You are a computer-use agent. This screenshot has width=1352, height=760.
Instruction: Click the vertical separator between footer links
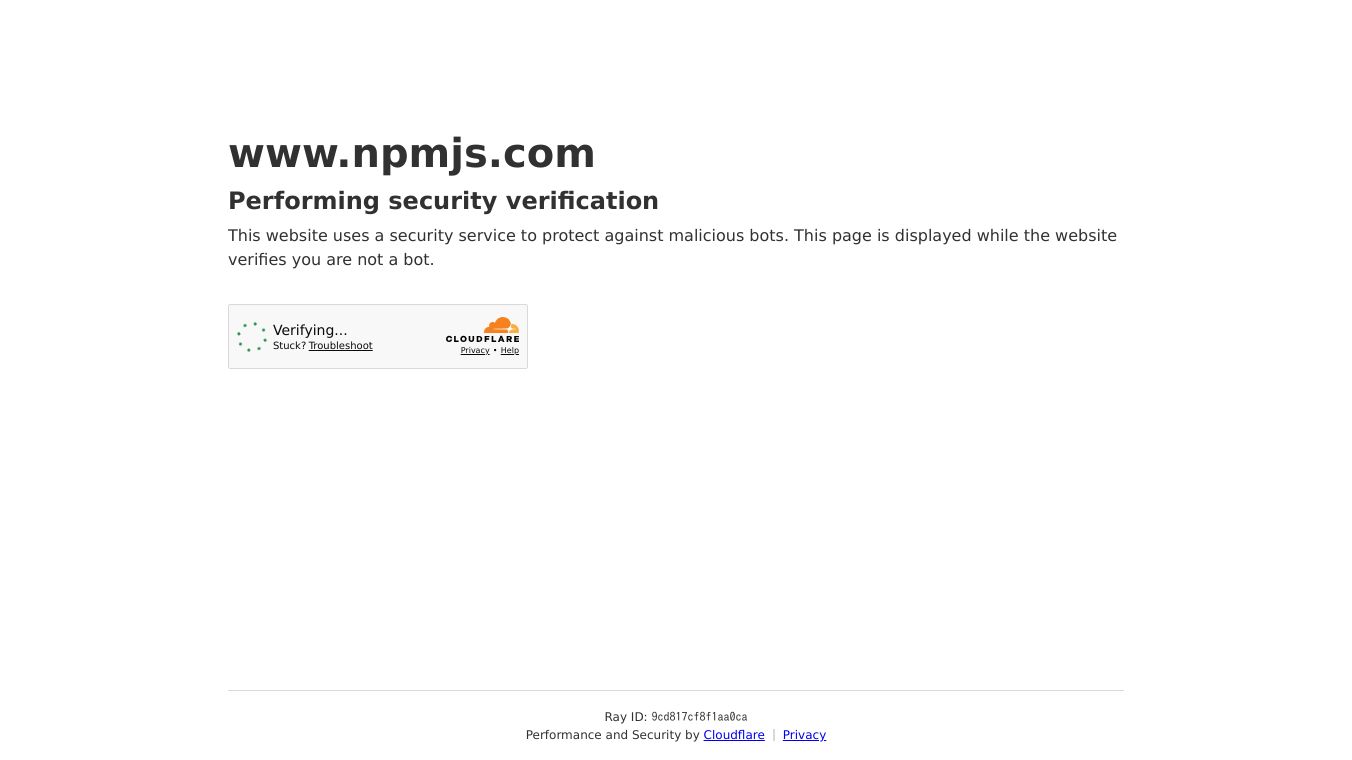[774, 735]
